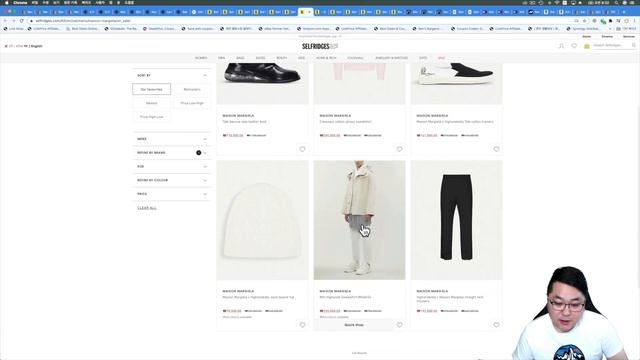640x360 pixels.
Task: Click the search magnifier icon in header
Action: tap(634, 45)
